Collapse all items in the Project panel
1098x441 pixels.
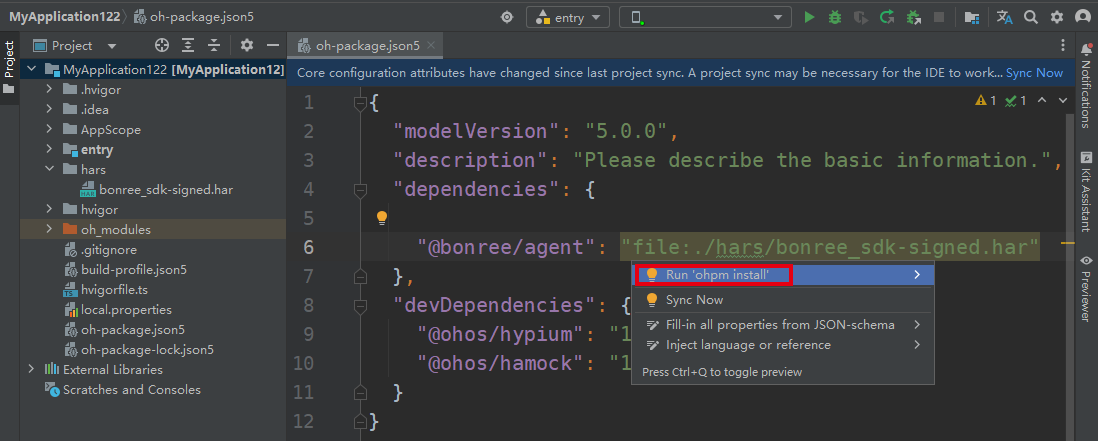pyautogui.click(x=213, y=46)
